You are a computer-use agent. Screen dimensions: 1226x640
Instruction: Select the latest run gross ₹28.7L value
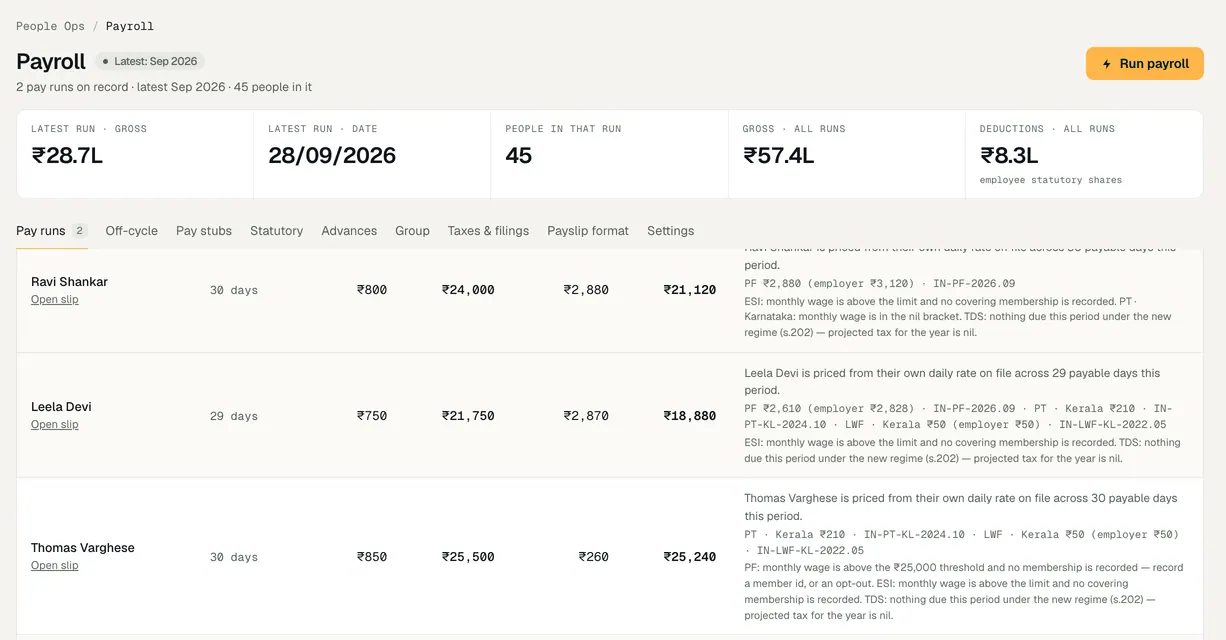pos(66,156)
